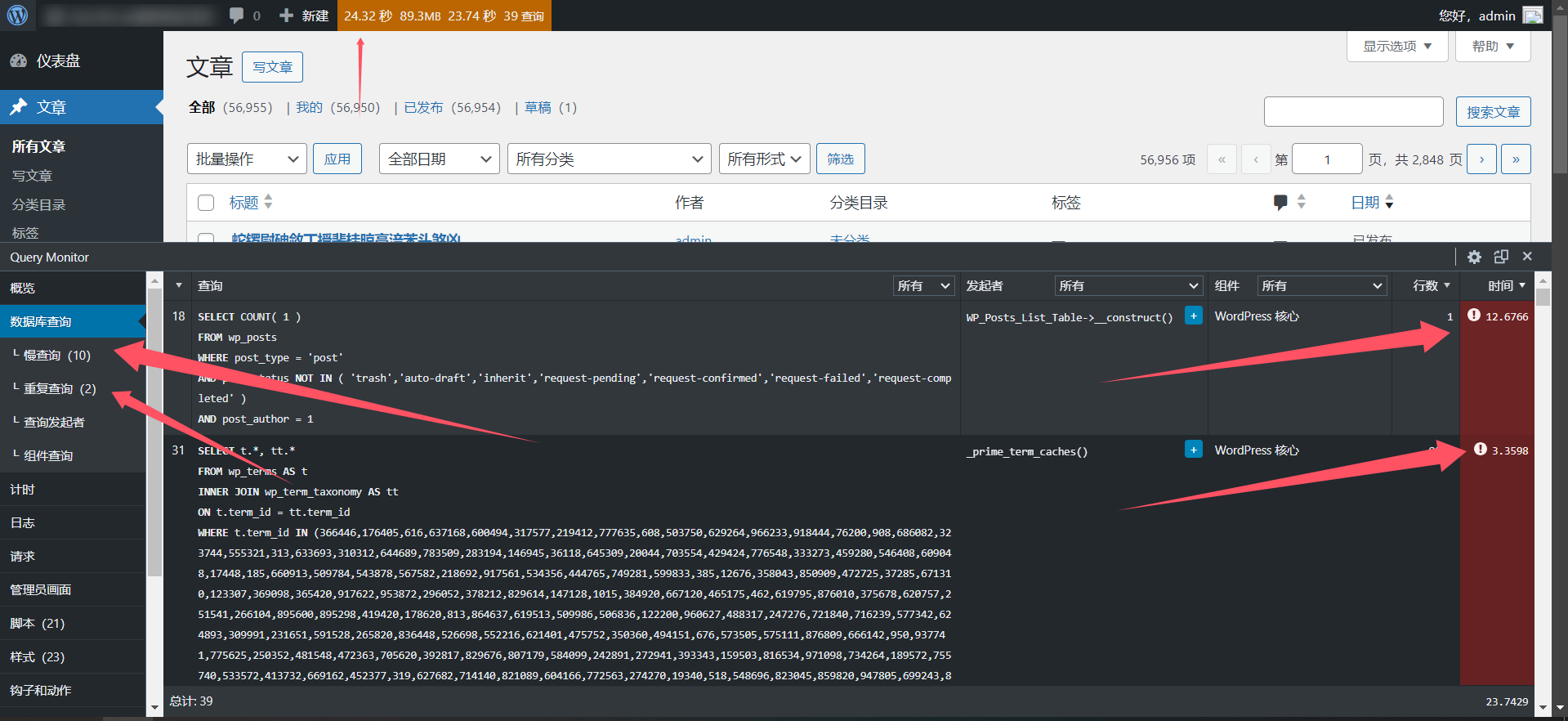Viewport: 1568px width, 721px height.
Task: Open admin user avatar
Action: click(1533, 16)
